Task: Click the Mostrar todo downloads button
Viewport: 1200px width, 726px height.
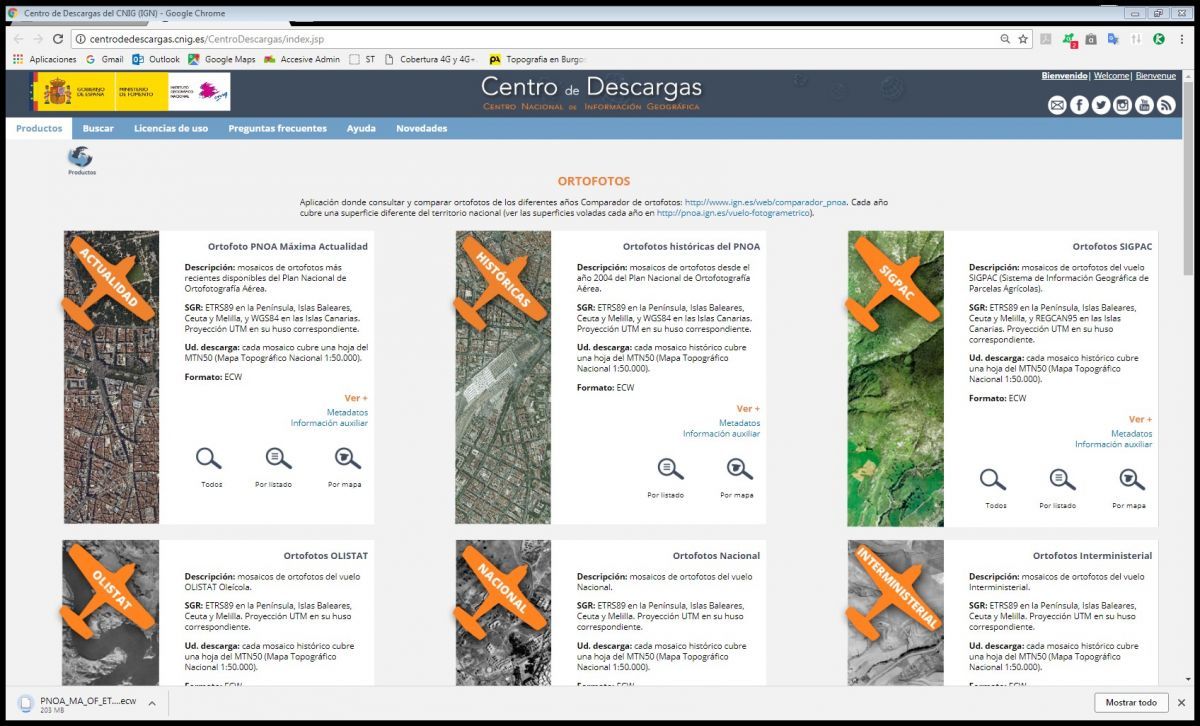Action: pos(1131,703)
